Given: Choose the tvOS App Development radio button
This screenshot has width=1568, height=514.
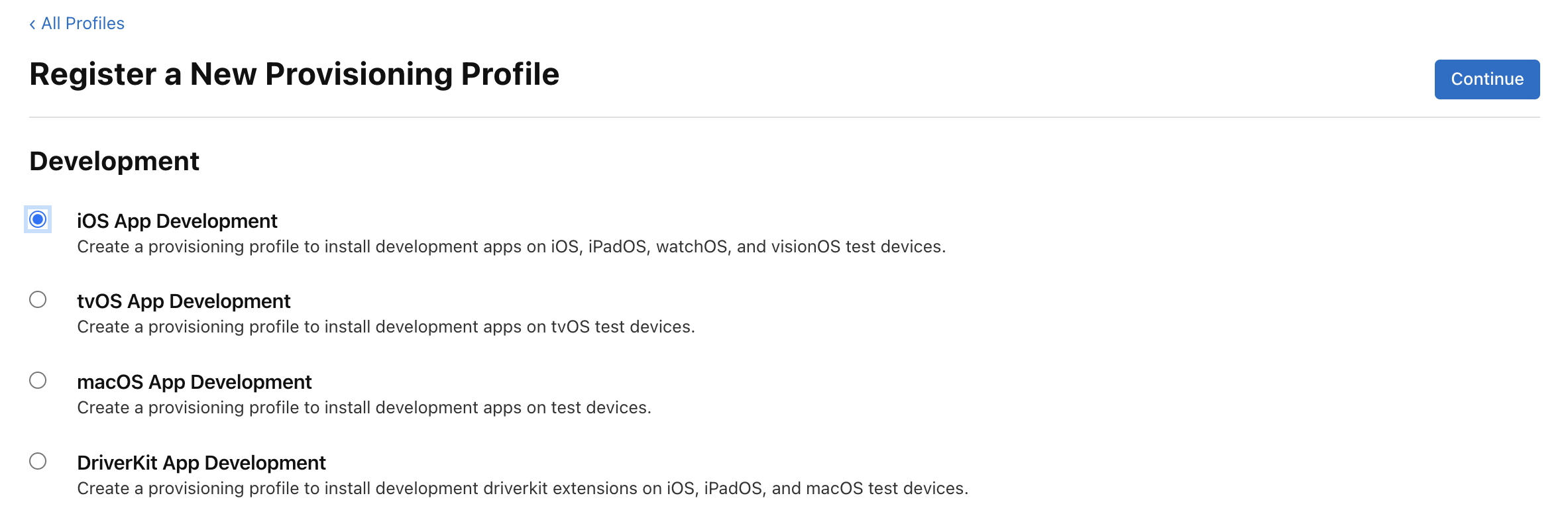Looking at the screenshot, I should [38, 300].
